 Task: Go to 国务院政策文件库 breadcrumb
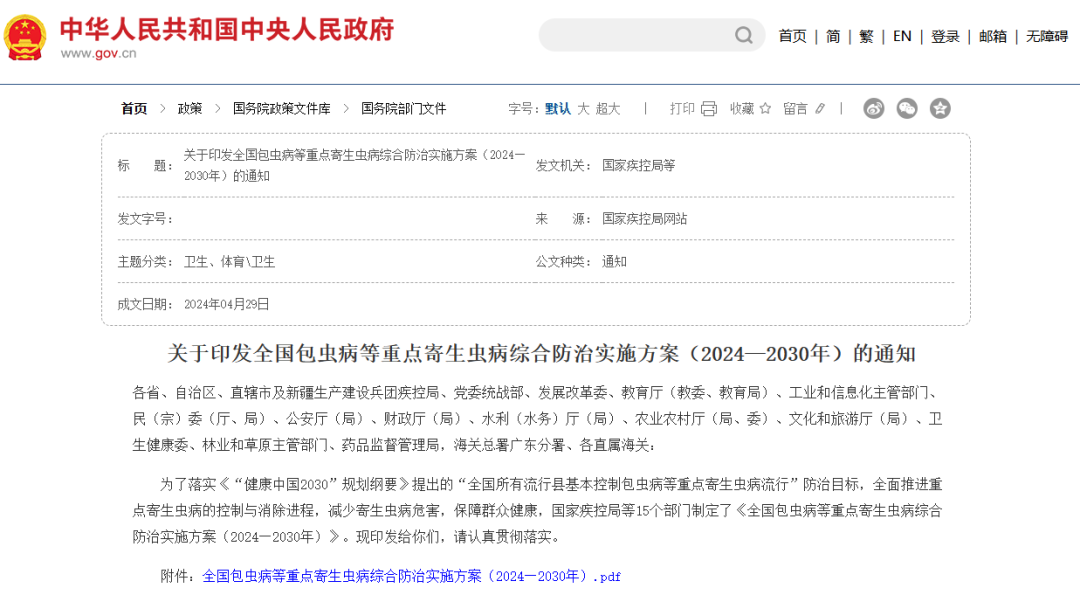point(281,109)
